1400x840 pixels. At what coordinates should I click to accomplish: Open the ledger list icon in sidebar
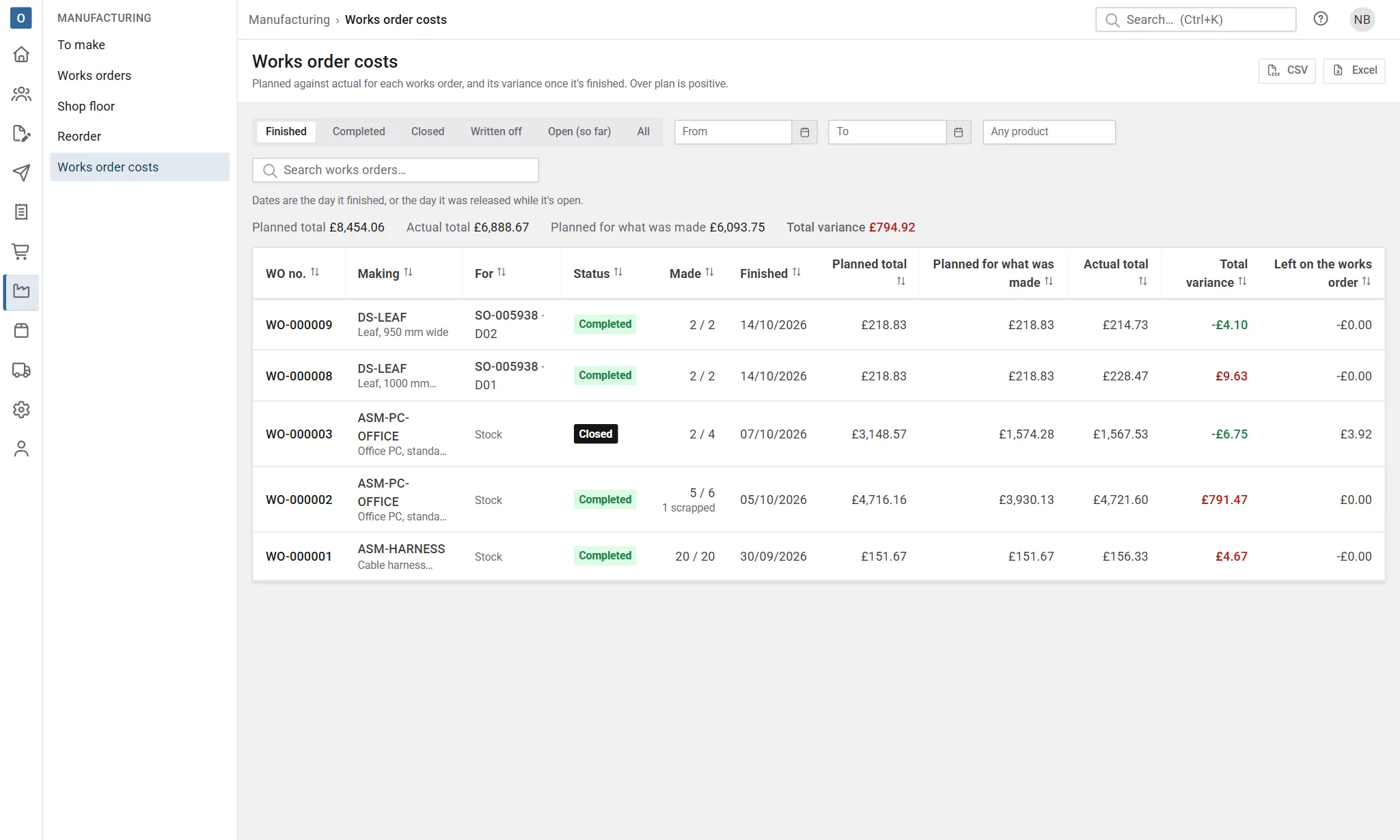(21, 212)
